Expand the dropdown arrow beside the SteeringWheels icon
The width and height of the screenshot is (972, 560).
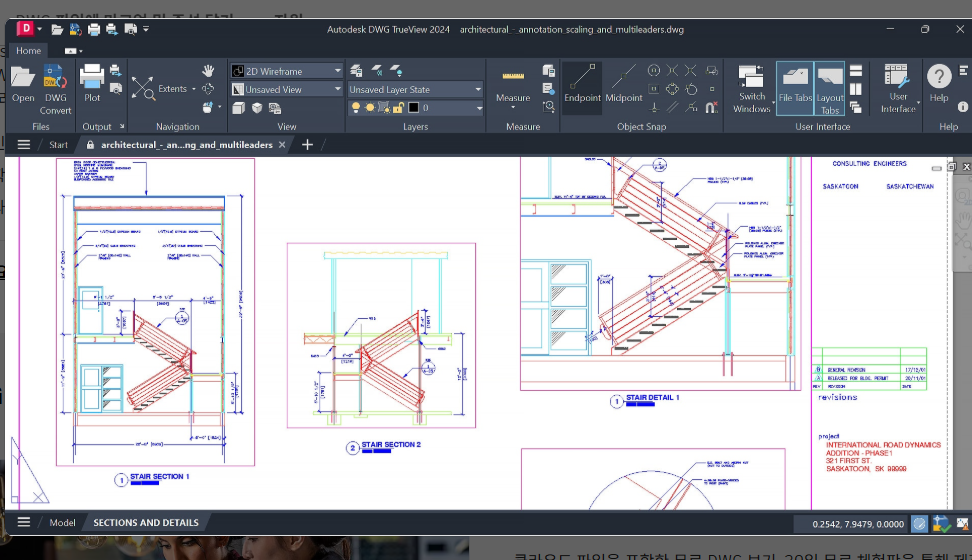(x=219, y=107)
